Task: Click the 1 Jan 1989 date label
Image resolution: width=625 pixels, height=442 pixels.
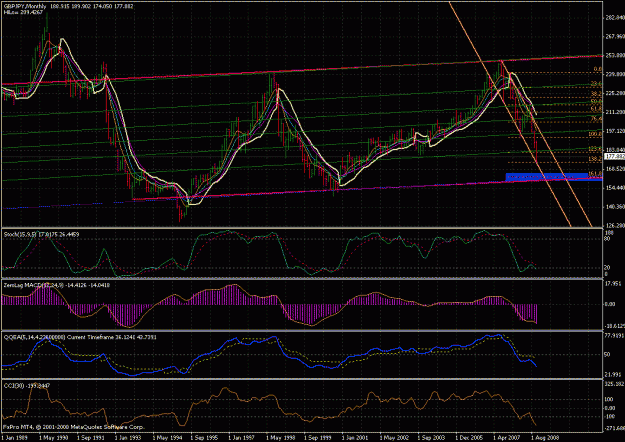Action: 15,437
